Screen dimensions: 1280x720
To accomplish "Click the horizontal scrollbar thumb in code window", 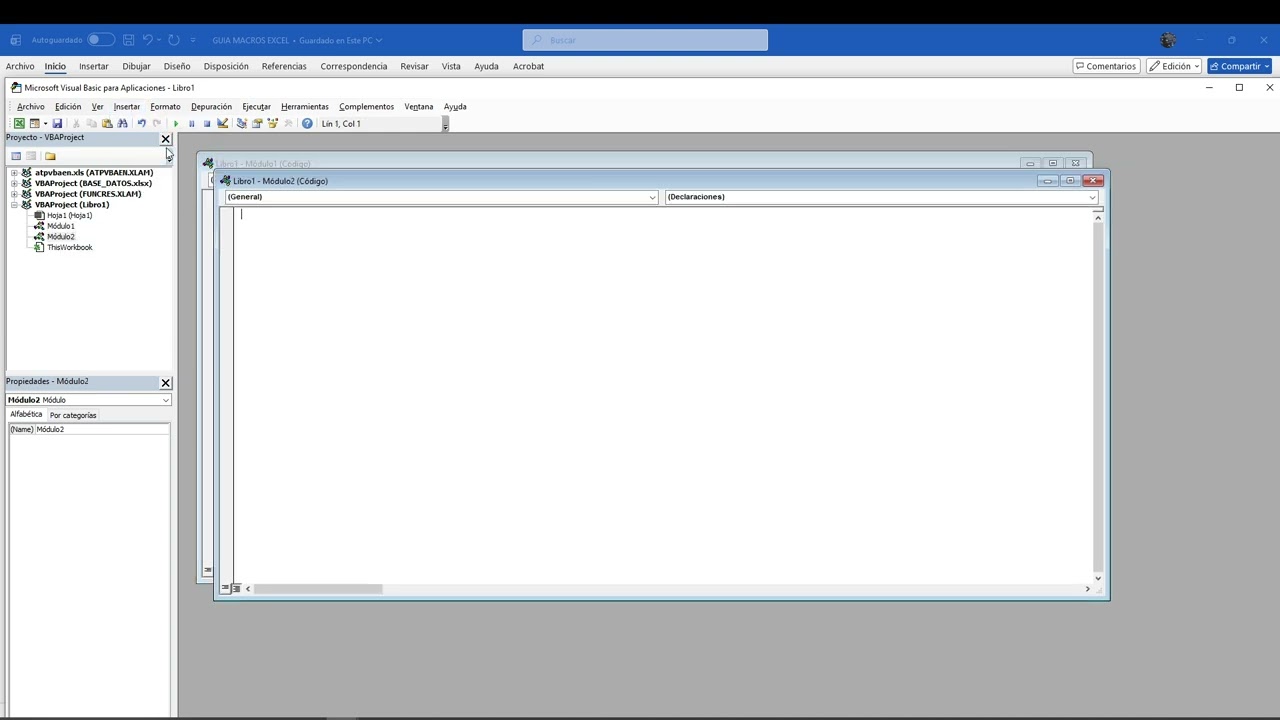I will (x=318, y=589).
